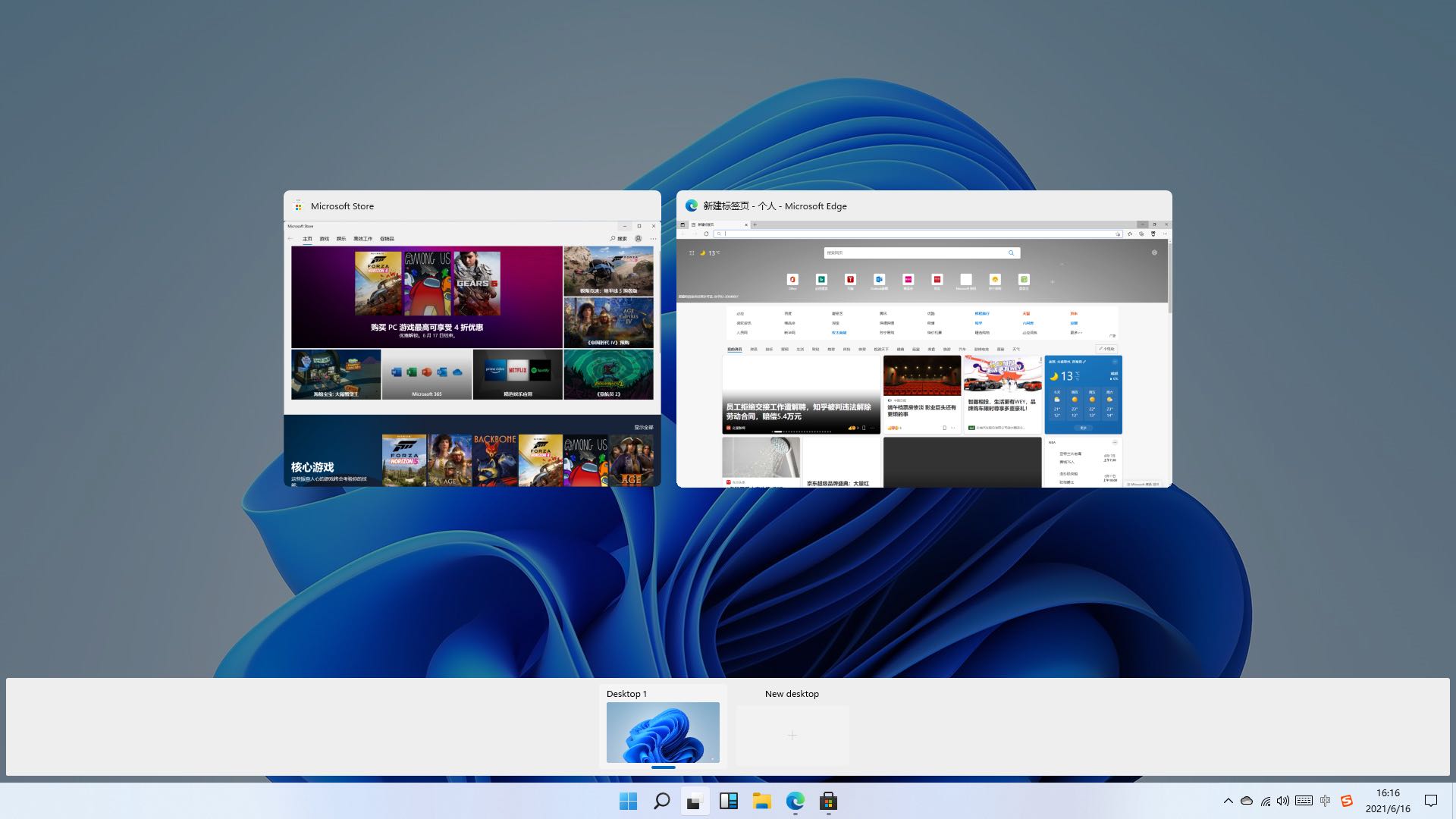
Task: Launch File Explorer from taskbar
Action: point(761,801)
